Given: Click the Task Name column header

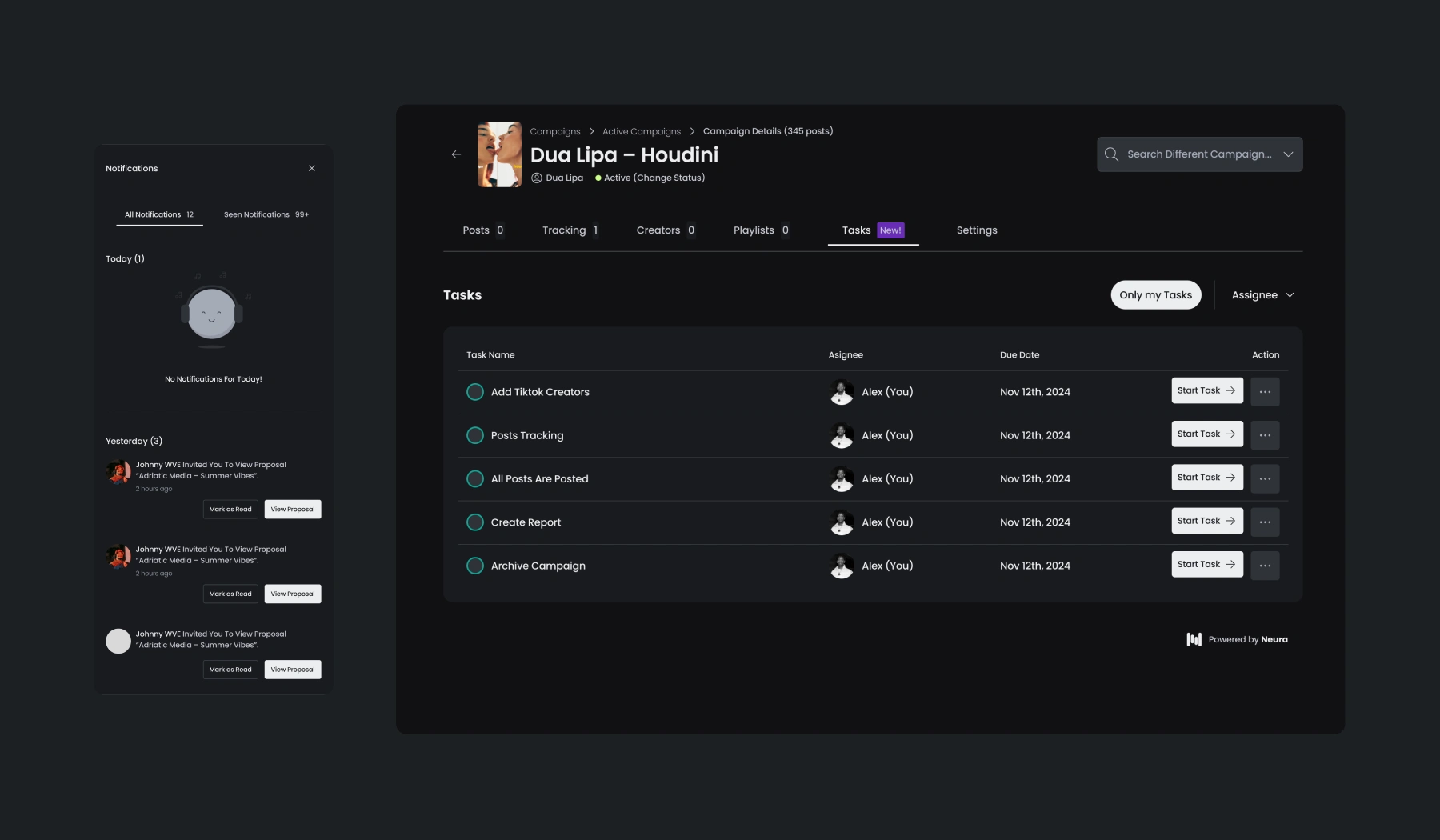Looking at the screenshot, I should 490,355.
